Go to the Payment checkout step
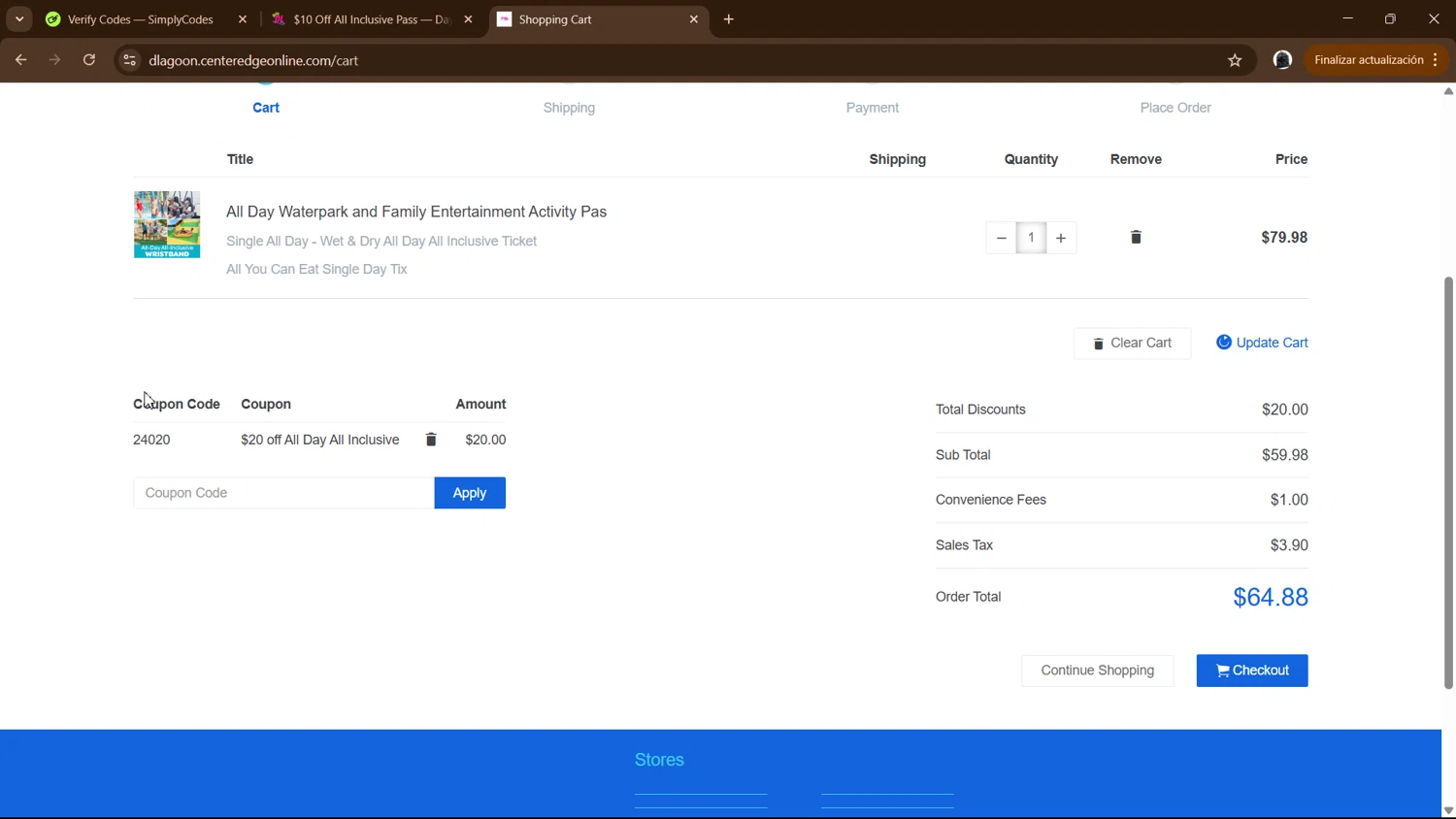Image resolution: width=1456 pixels, height=819 pixels. (872, 108)
